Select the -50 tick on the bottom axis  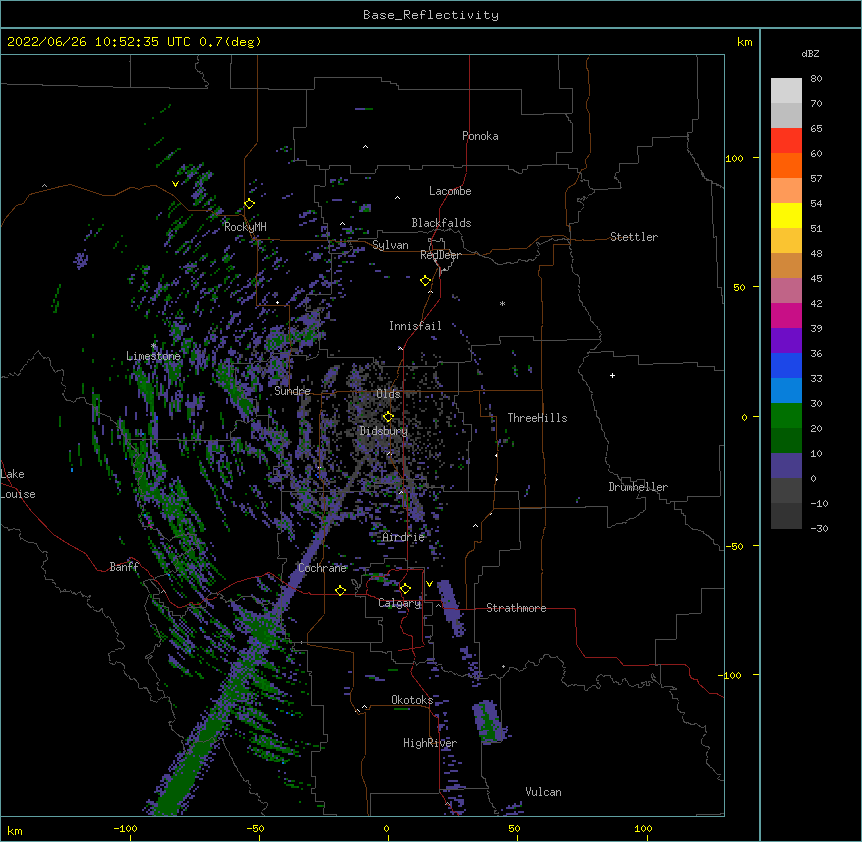tap(255, 829)
